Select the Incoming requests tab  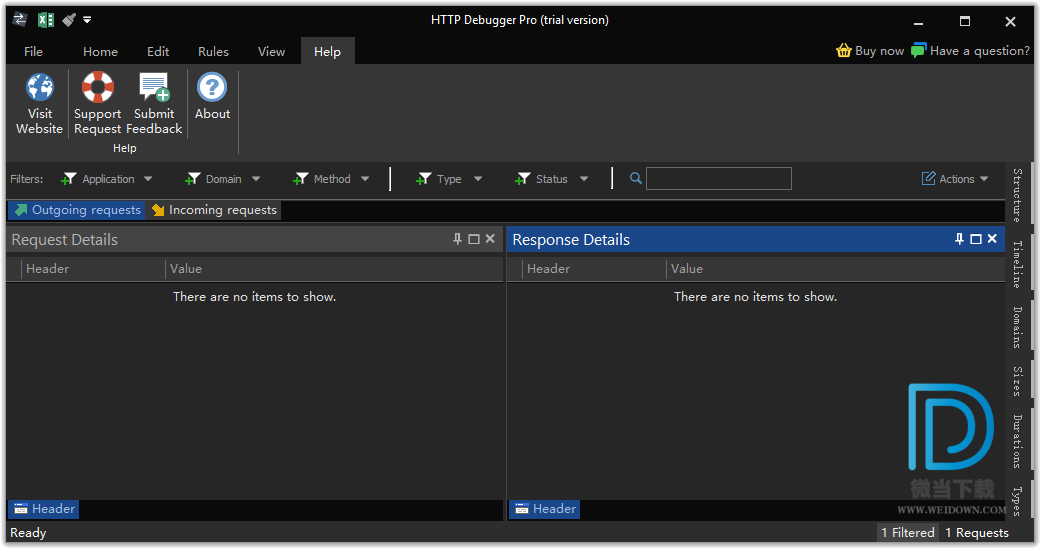pos(214,210)
